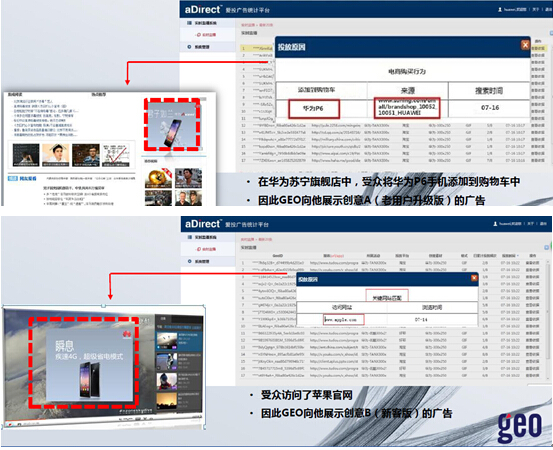This screenshot has height=450, width=553.
Task: Close the lower 投放原因 popup dialog
Action: 474,278
